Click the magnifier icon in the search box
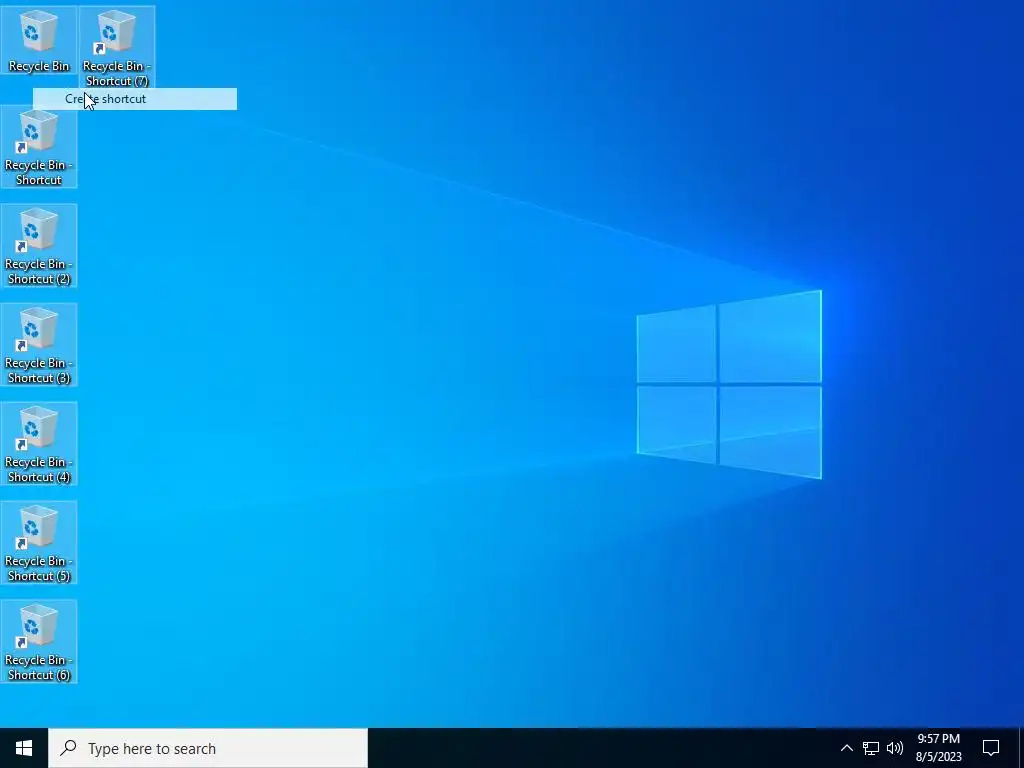The height and width of the screenshot is (768, 1024). [x=68, y=748]
